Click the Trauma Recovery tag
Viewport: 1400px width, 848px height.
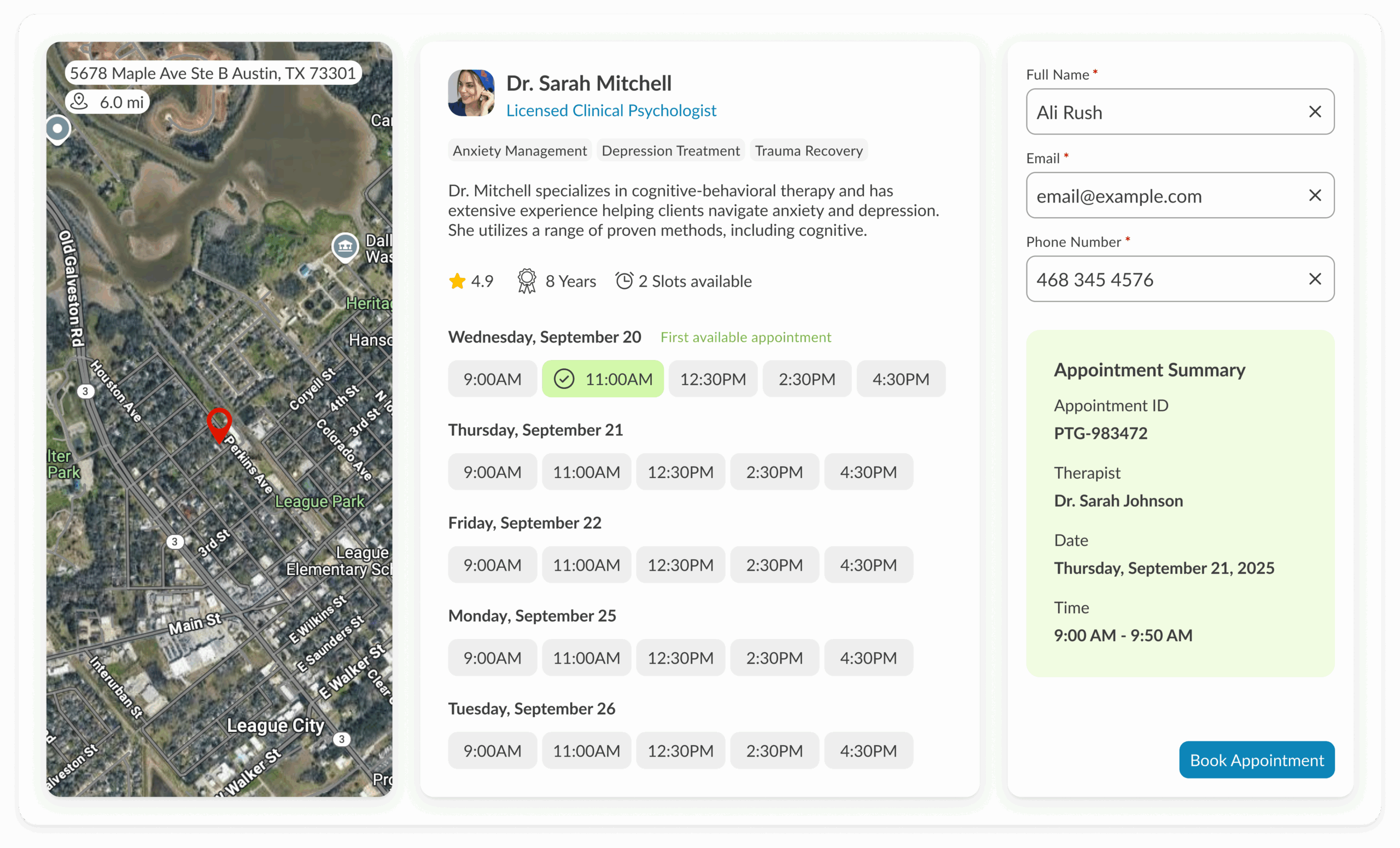(x=808, y=150)
